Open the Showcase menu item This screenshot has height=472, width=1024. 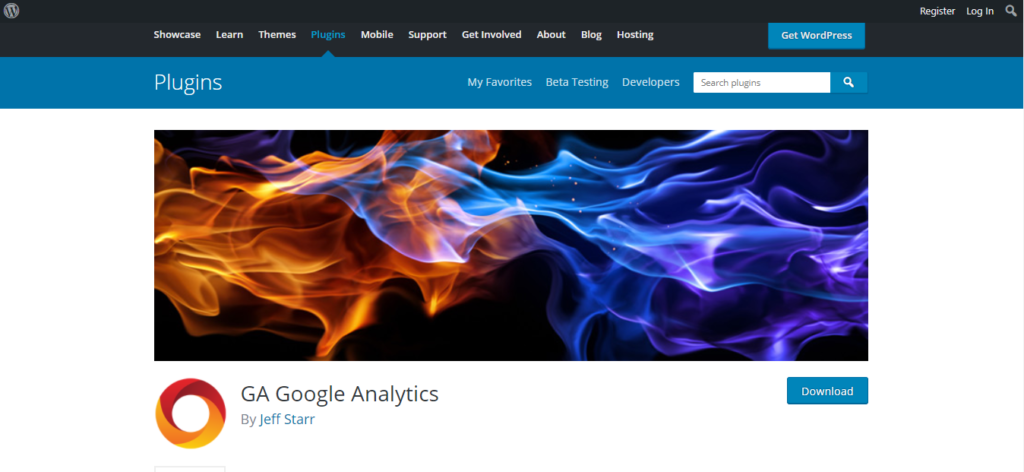(177, 35)
